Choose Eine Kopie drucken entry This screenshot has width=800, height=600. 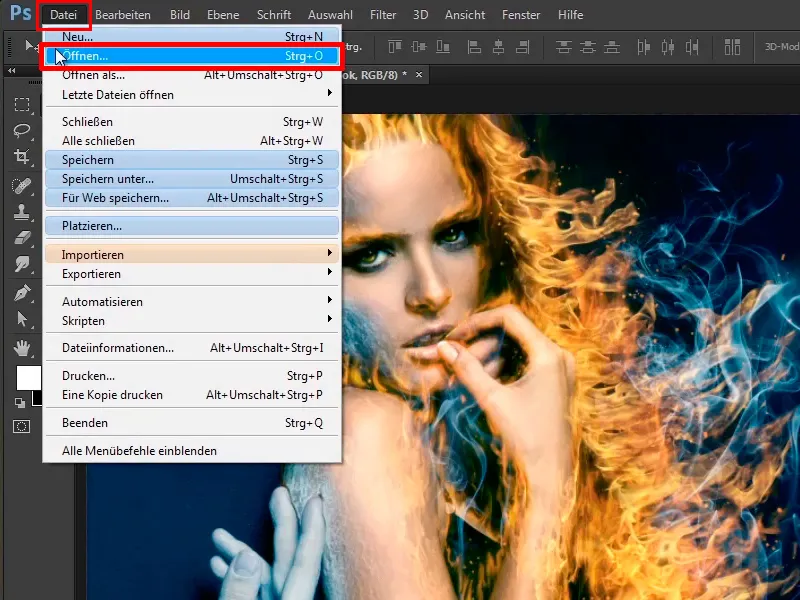coord(192,395)
